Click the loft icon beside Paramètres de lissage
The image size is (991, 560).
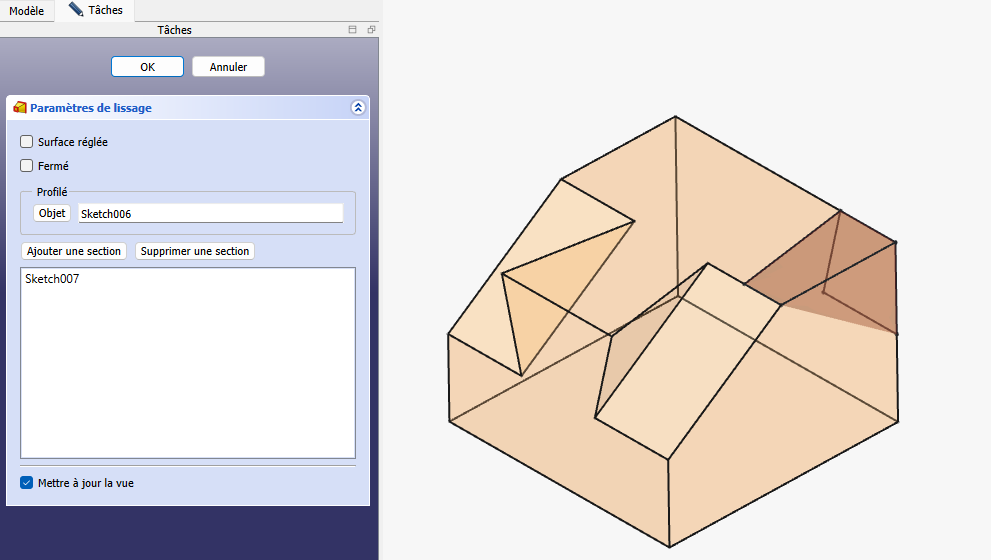click(x=20, y=108)
